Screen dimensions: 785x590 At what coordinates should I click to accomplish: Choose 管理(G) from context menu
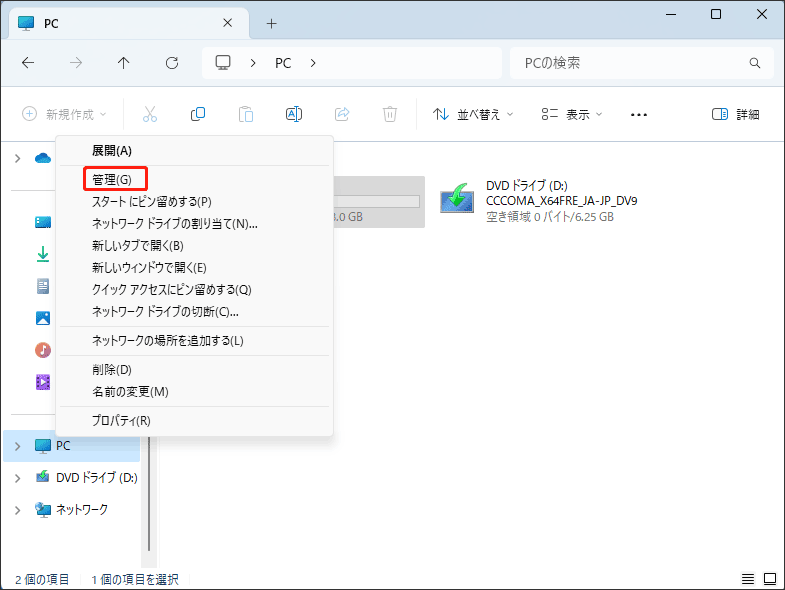coord(194,180)
